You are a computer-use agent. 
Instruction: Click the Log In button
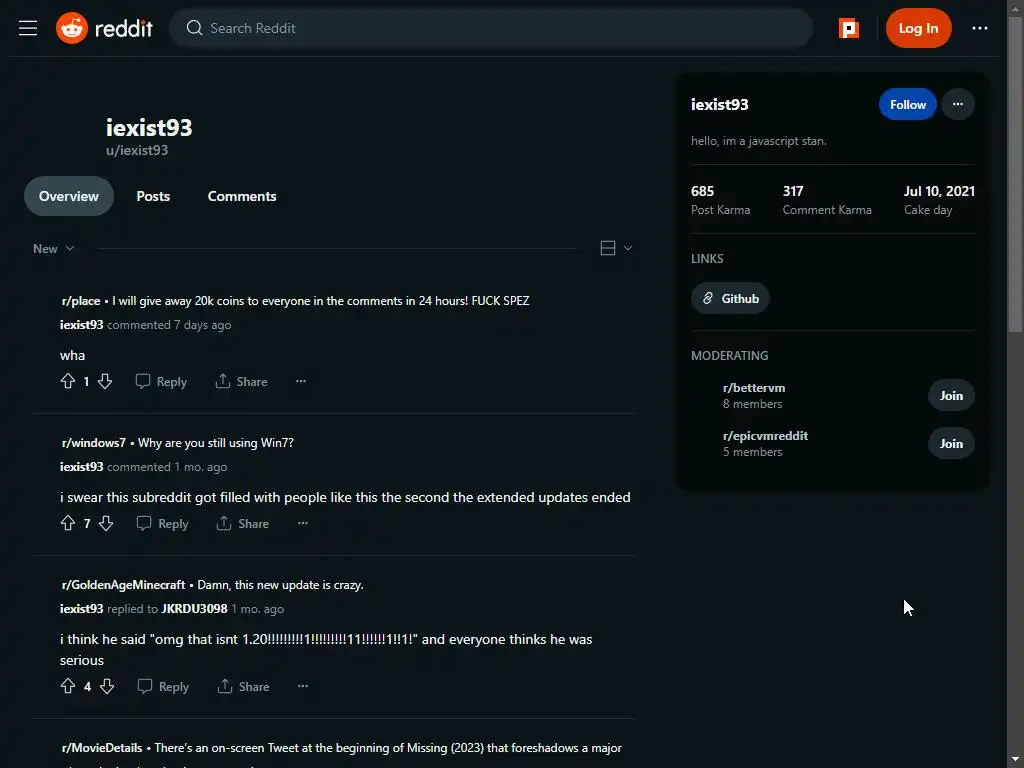[x=918, y=28]
